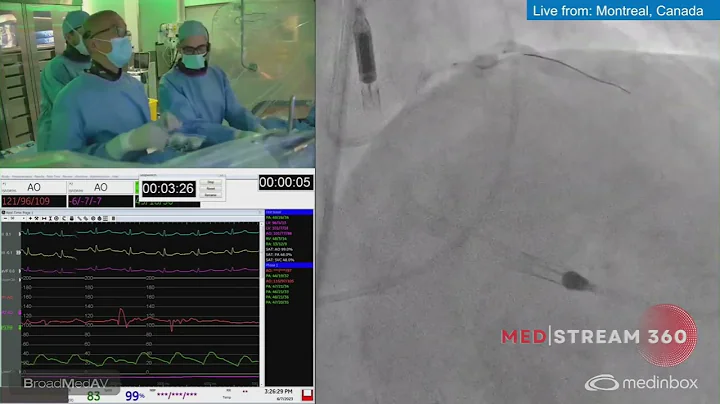Click the minus icon in waveform toolbar

[x=6, y=219]
